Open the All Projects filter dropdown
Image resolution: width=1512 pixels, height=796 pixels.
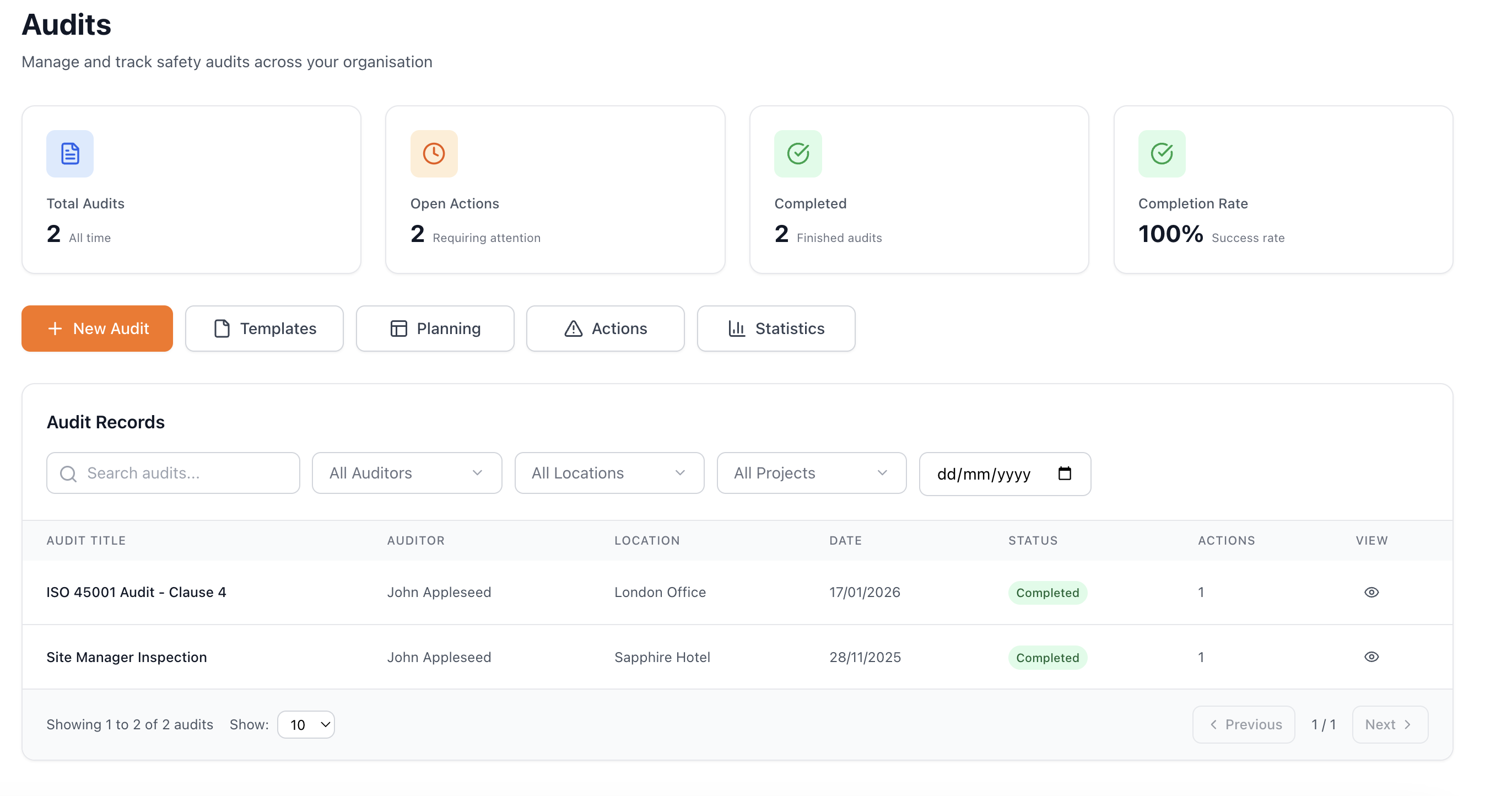pyautogui.click(x=811, y=472)
